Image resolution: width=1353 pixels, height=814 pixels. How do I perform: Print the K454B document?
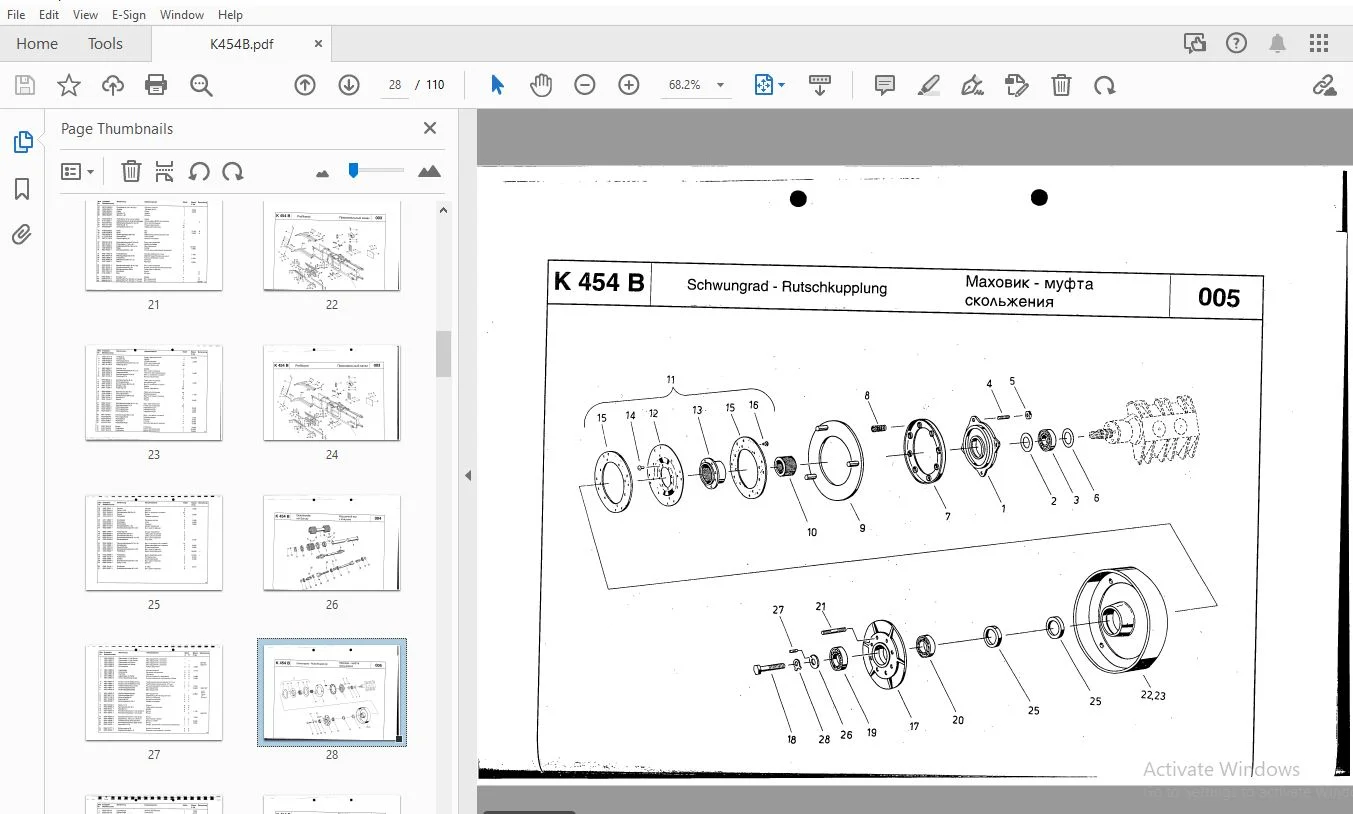pyautogui.click(x=156, y=86)
